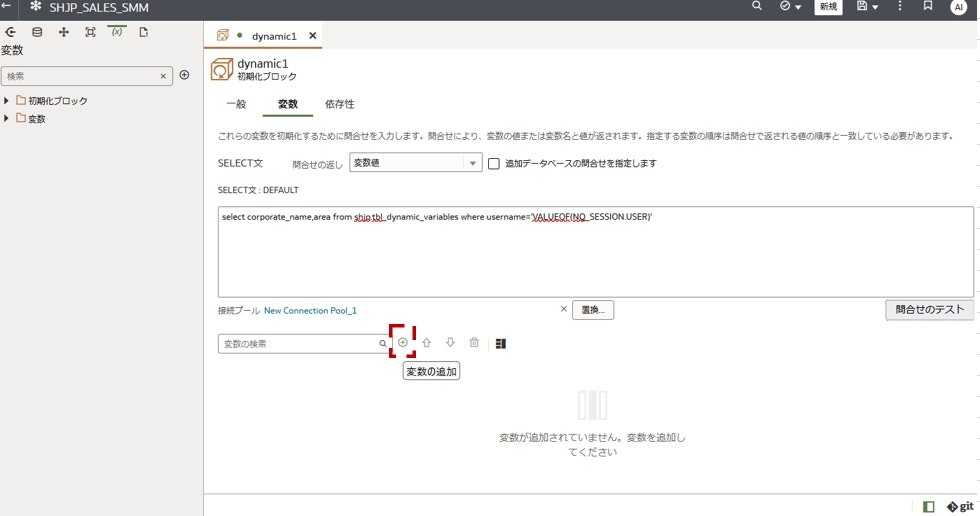Click the dynamic1 initialization block icon
This screenshot has height=516, width=980.
coord(222,69)
